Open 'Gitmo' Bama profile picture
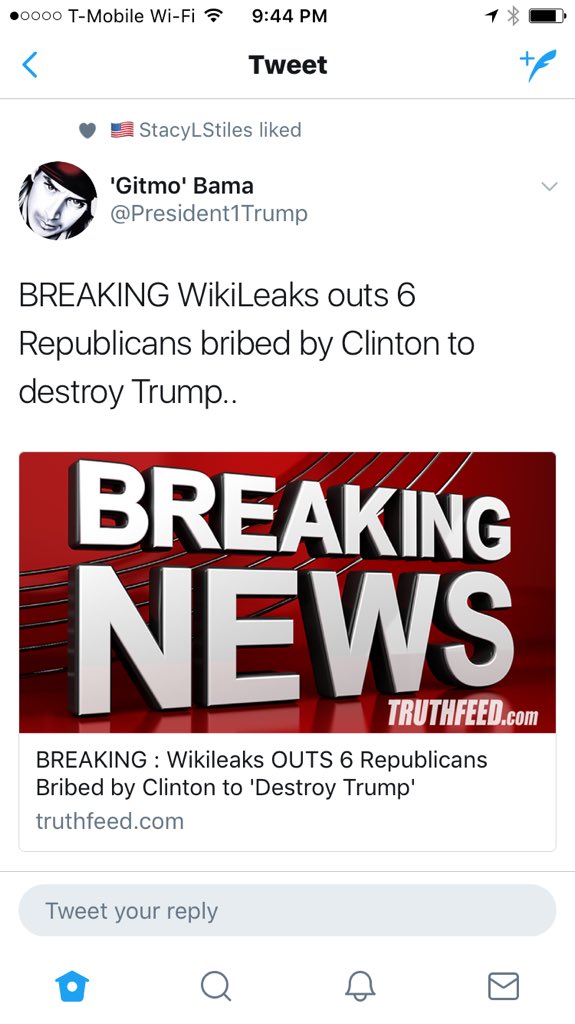 58,200
